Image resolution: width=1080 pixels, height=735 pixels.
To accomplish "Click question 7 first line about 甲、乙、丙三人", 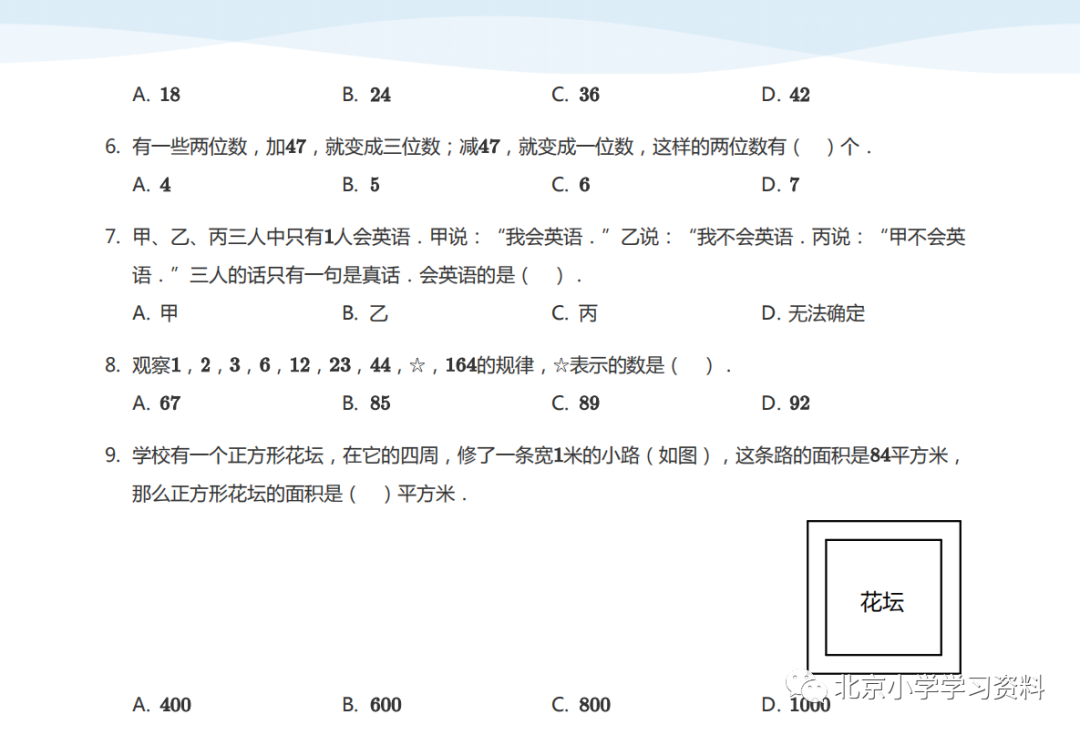I will point(535,237).
